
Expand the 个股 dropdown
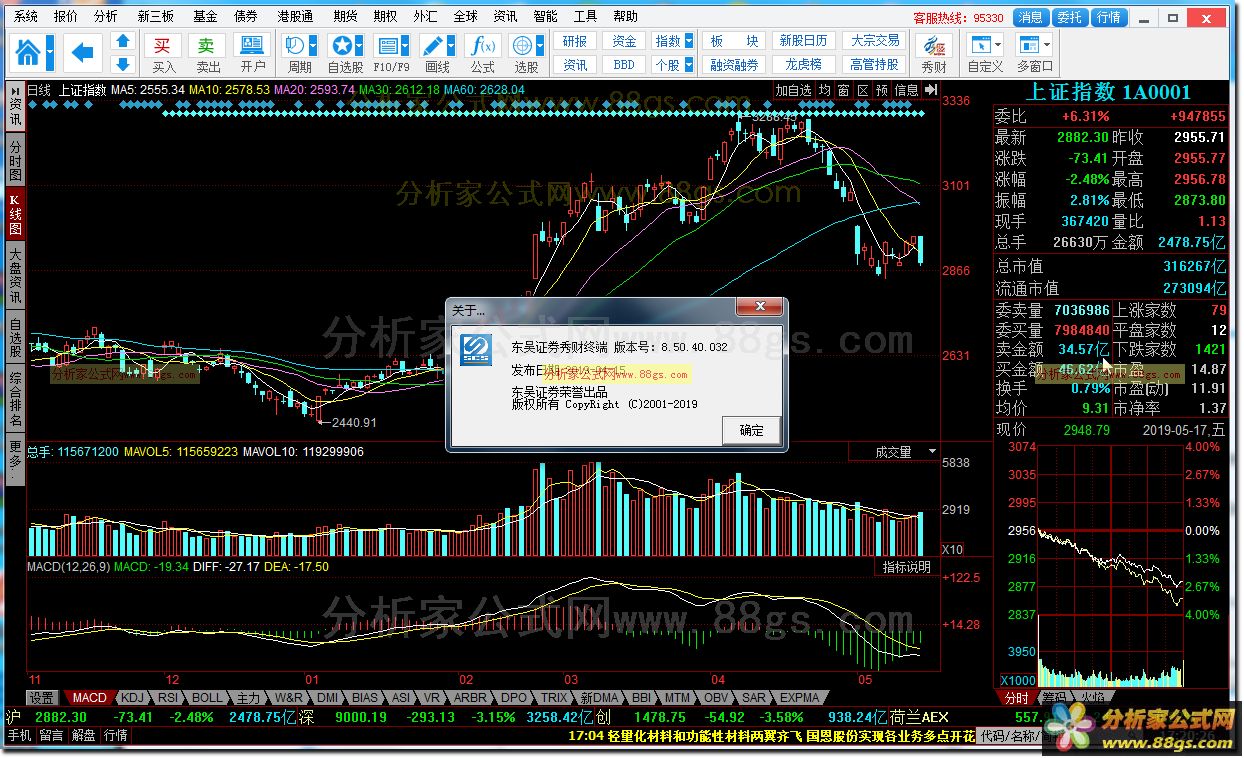[688, 65]
